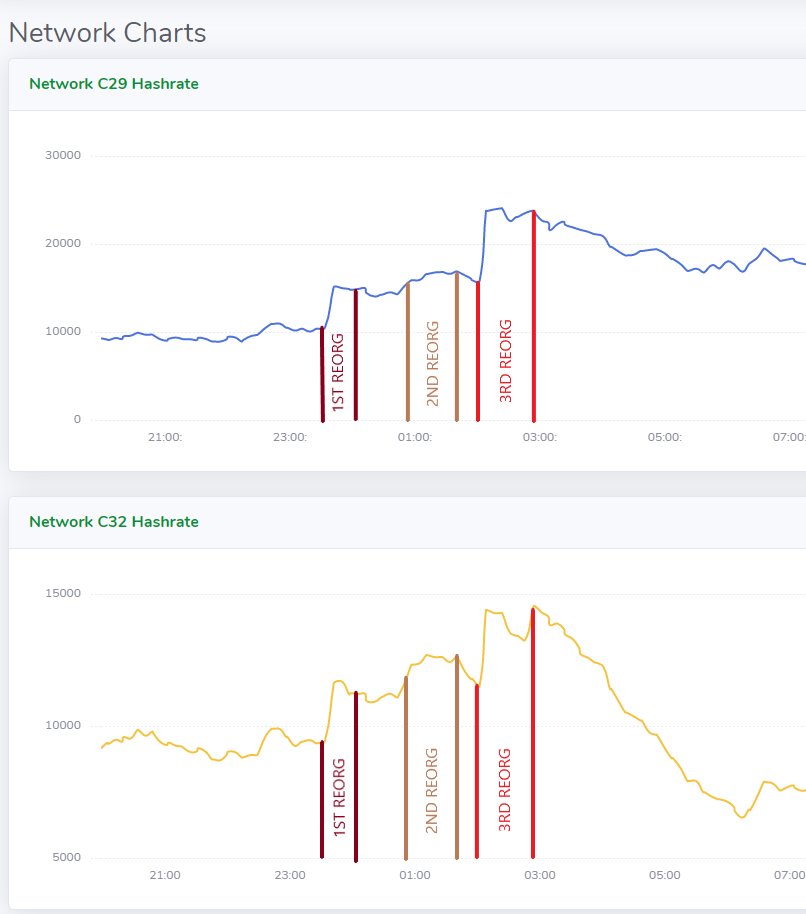Viewport: 806px width, 914px height.
Task: Click the 10000 y-axis label in C32 chart
Action: (63, 725)
